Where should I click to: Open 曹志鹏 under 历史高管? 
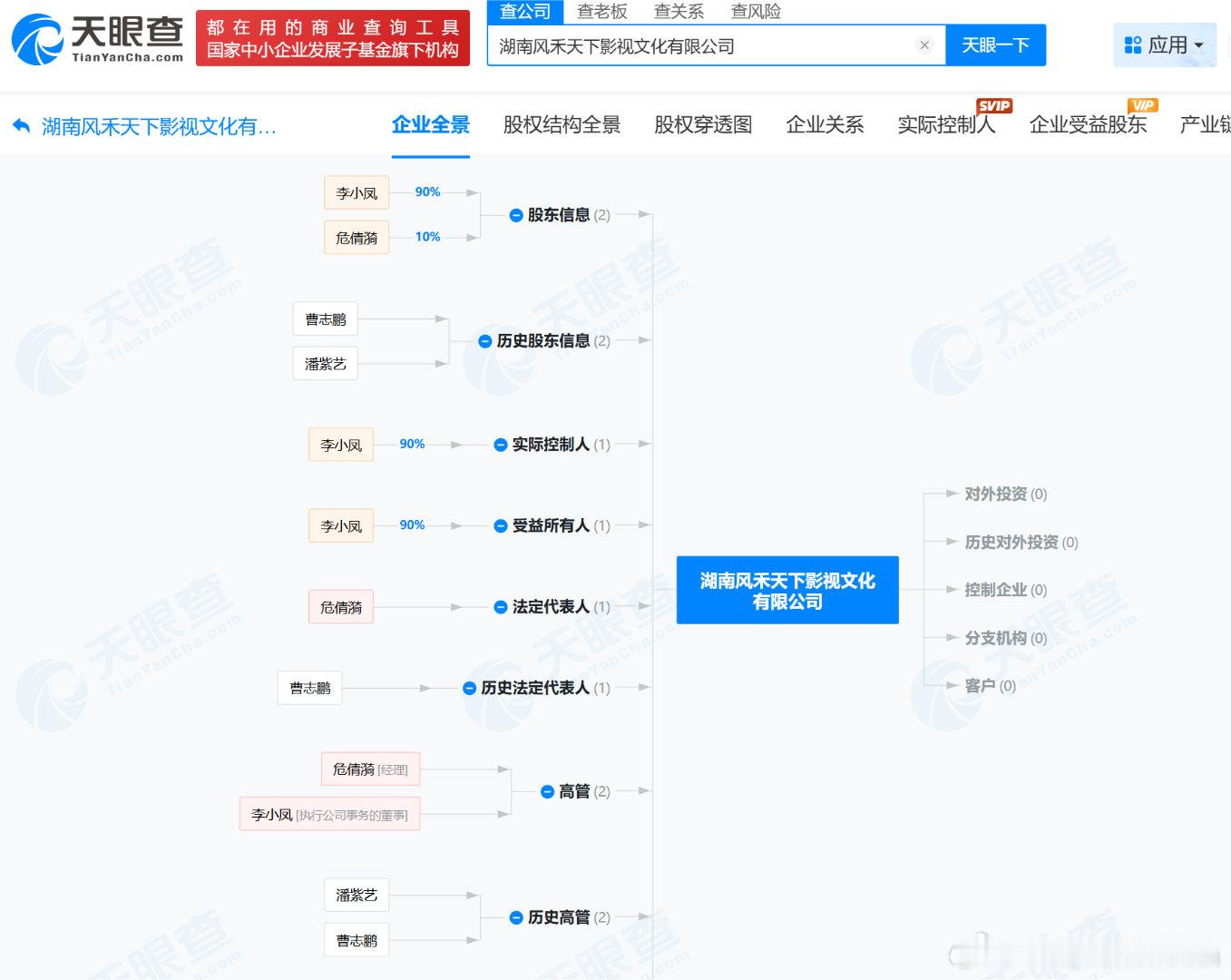click(x=357, y=941)
